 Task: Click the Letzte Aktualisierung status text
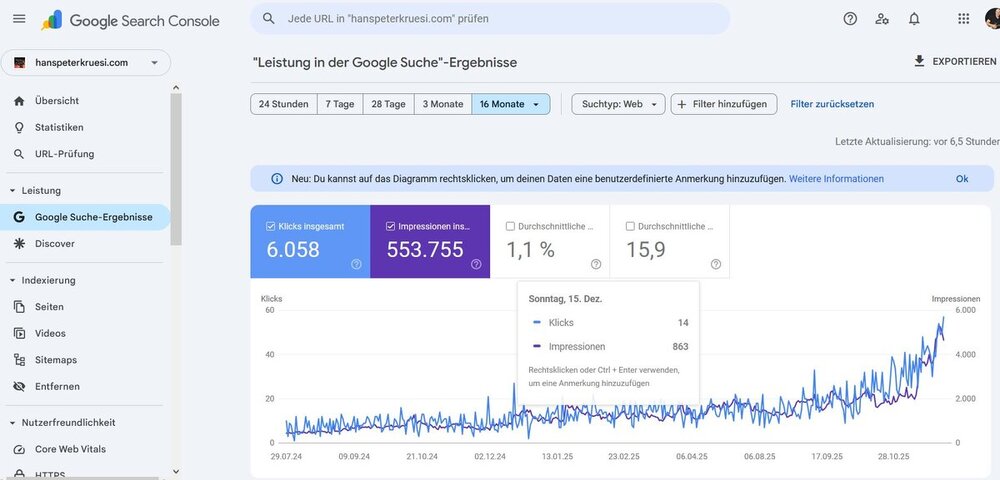[917, 142]
